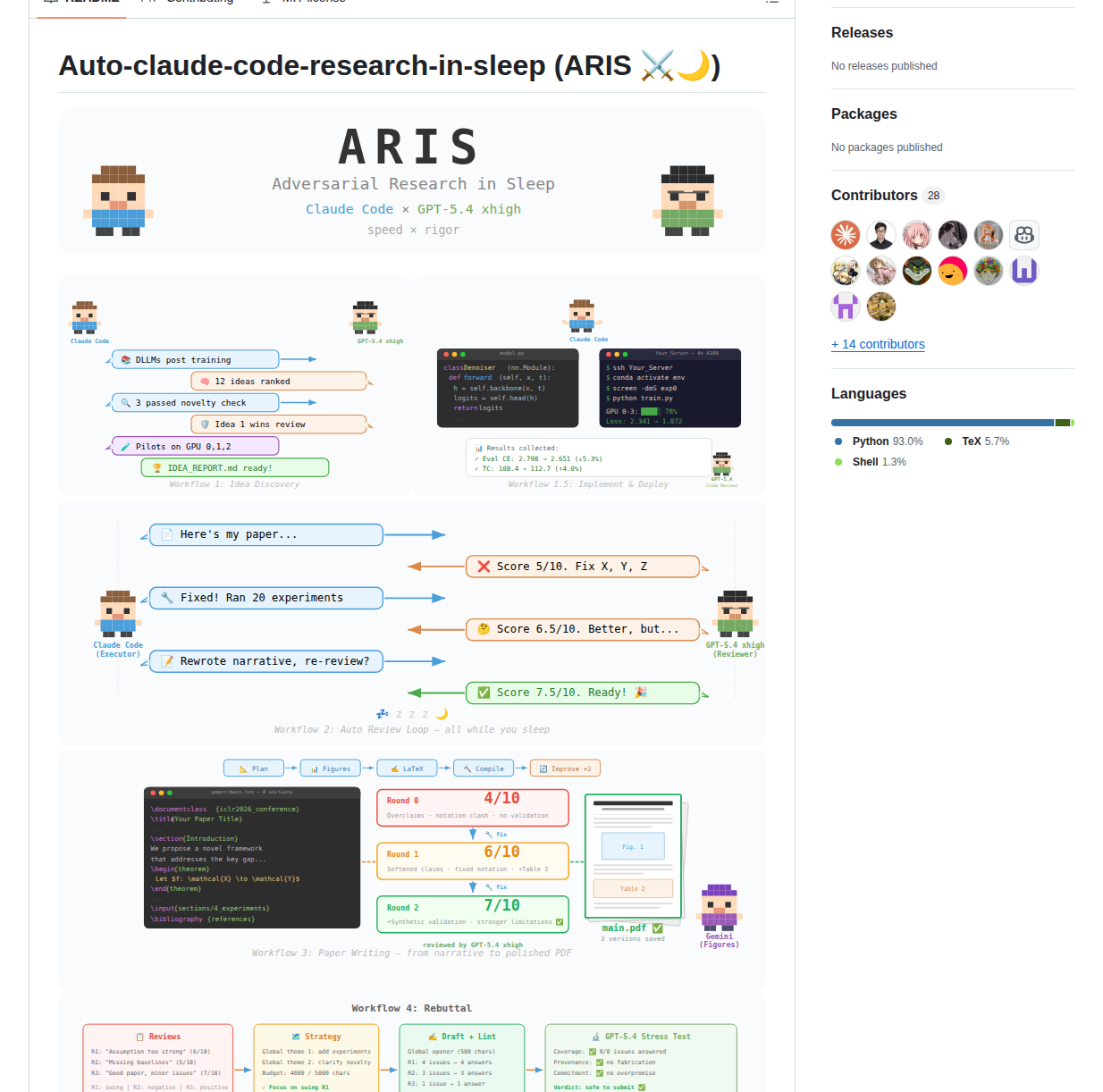Click the light green Shell legend dot
This screenshot has height=1092, width=1103.
[838, 462]
